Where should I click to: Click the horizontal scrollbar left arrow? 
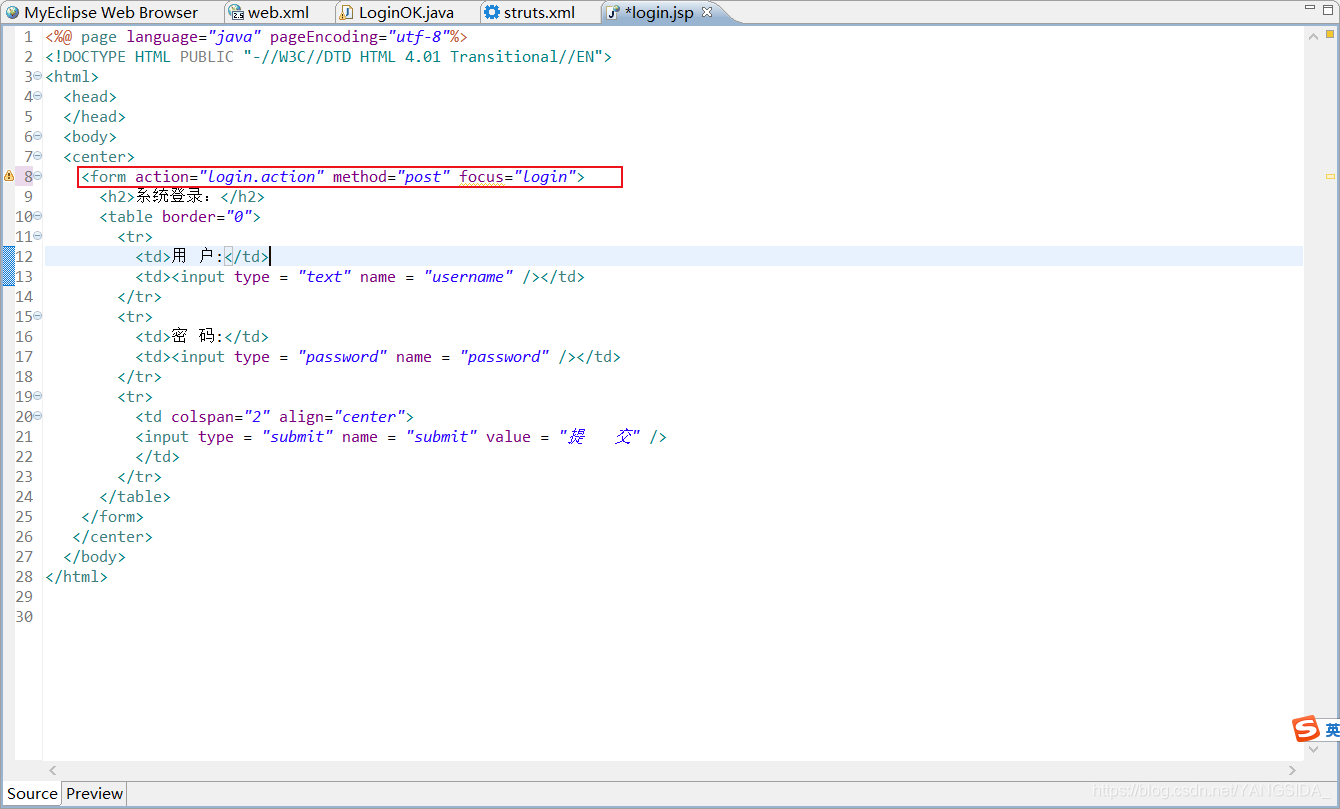pyautogui.click(x=53, y=770)
